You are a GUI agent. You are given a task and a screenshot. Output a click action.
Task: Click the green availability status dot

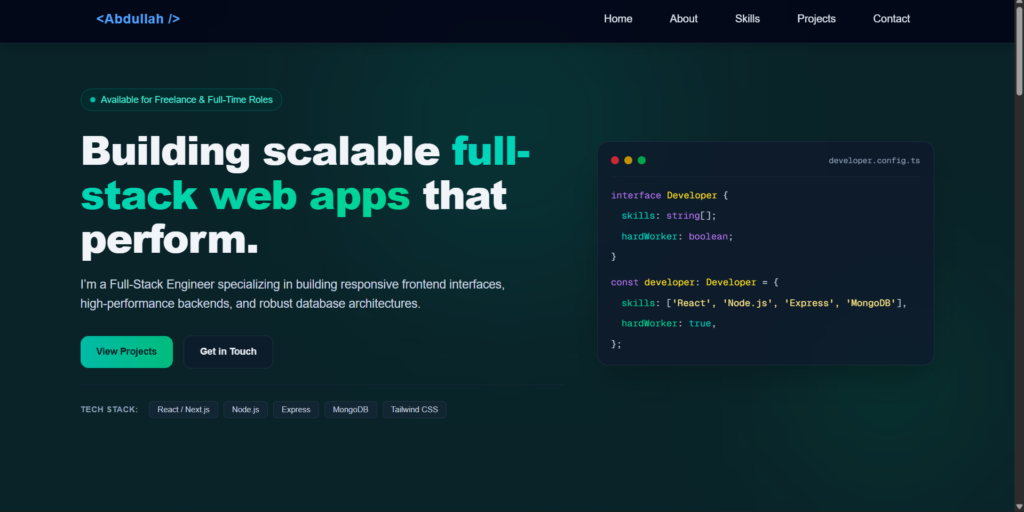(x=93, y=100)
